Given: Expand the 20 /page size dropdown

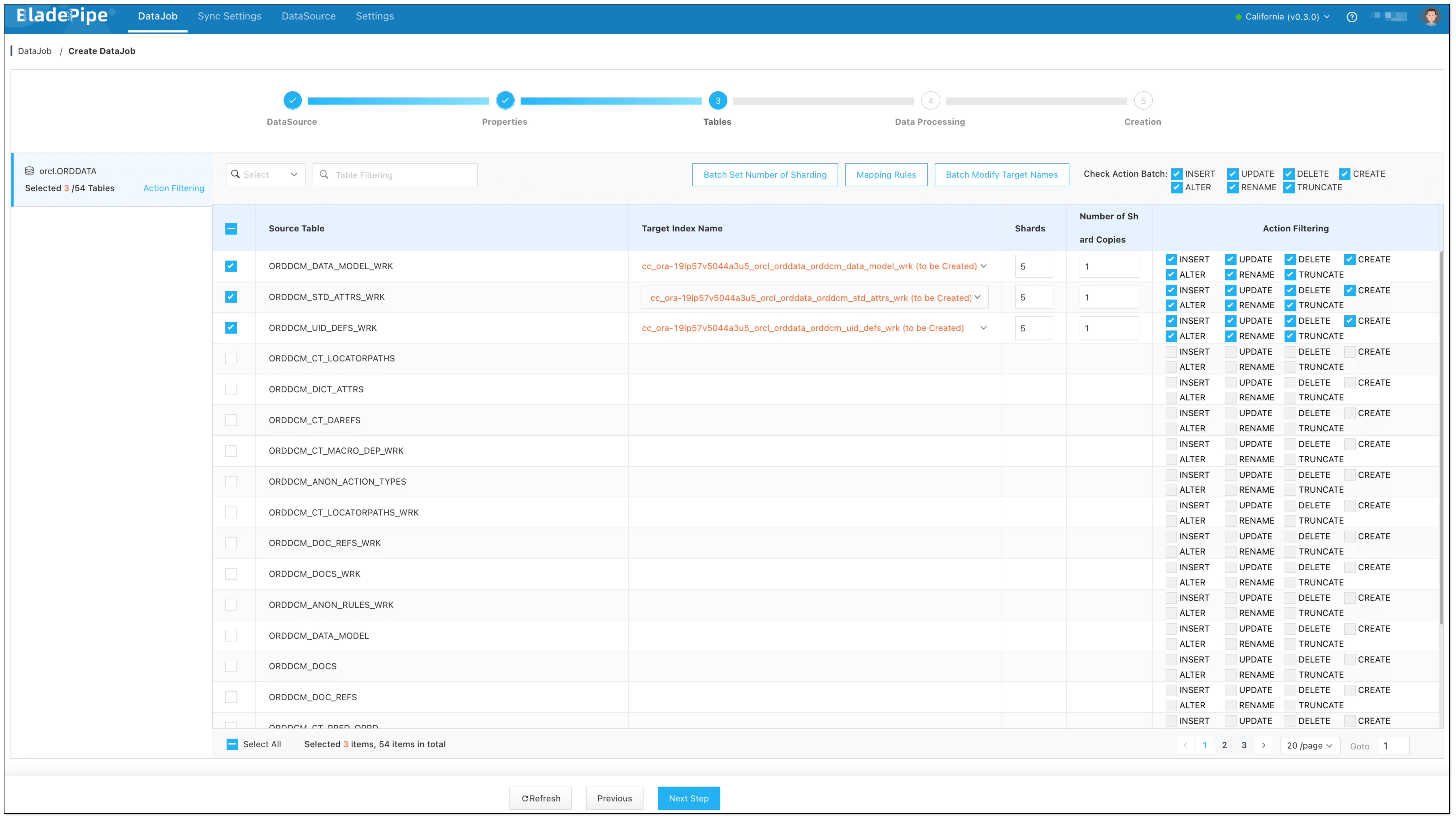Looking at the screenshot, I should point(1310,745).
